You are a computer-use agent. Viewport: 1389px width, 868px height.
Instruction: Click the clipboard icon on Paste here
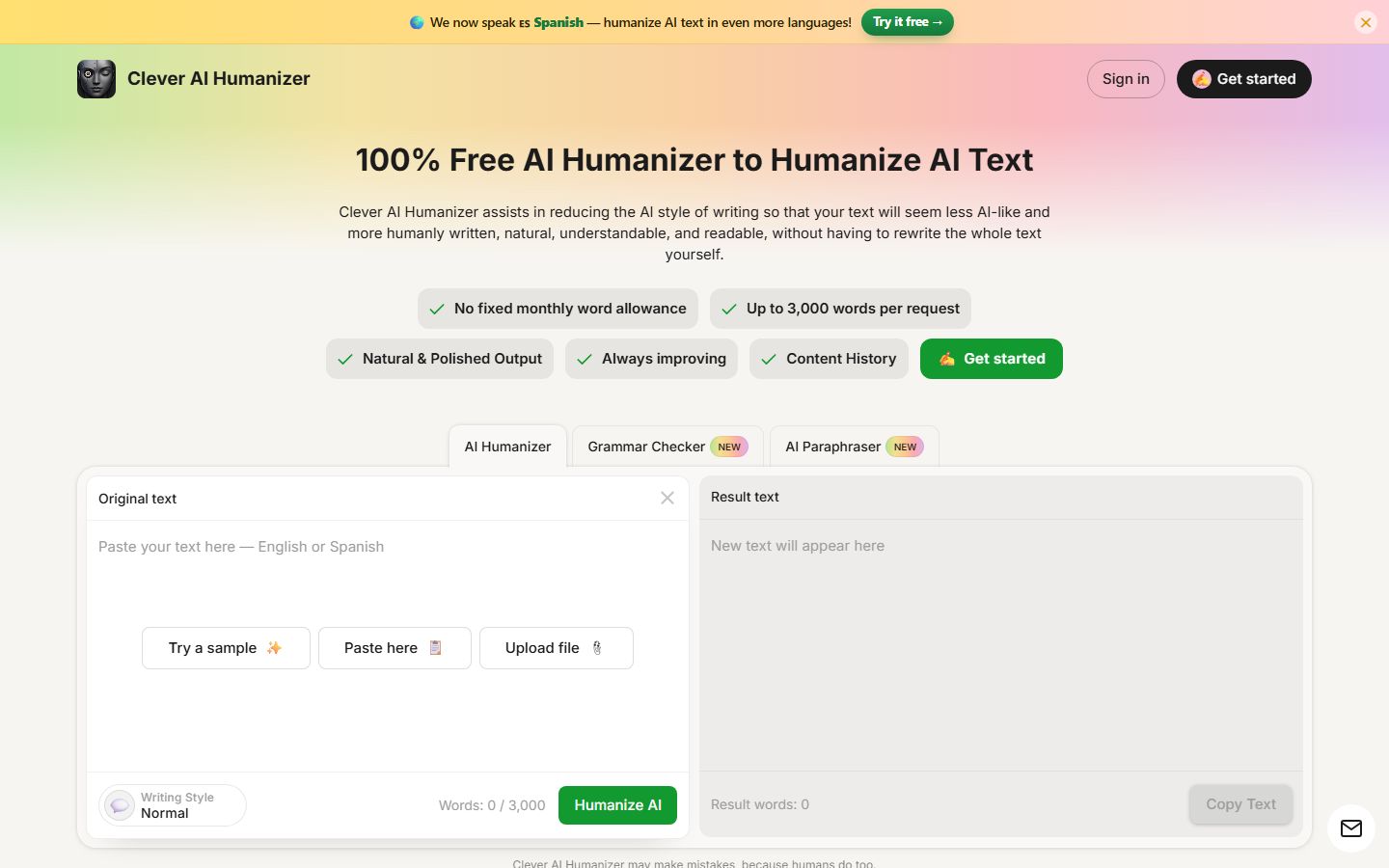click(435, 648)
